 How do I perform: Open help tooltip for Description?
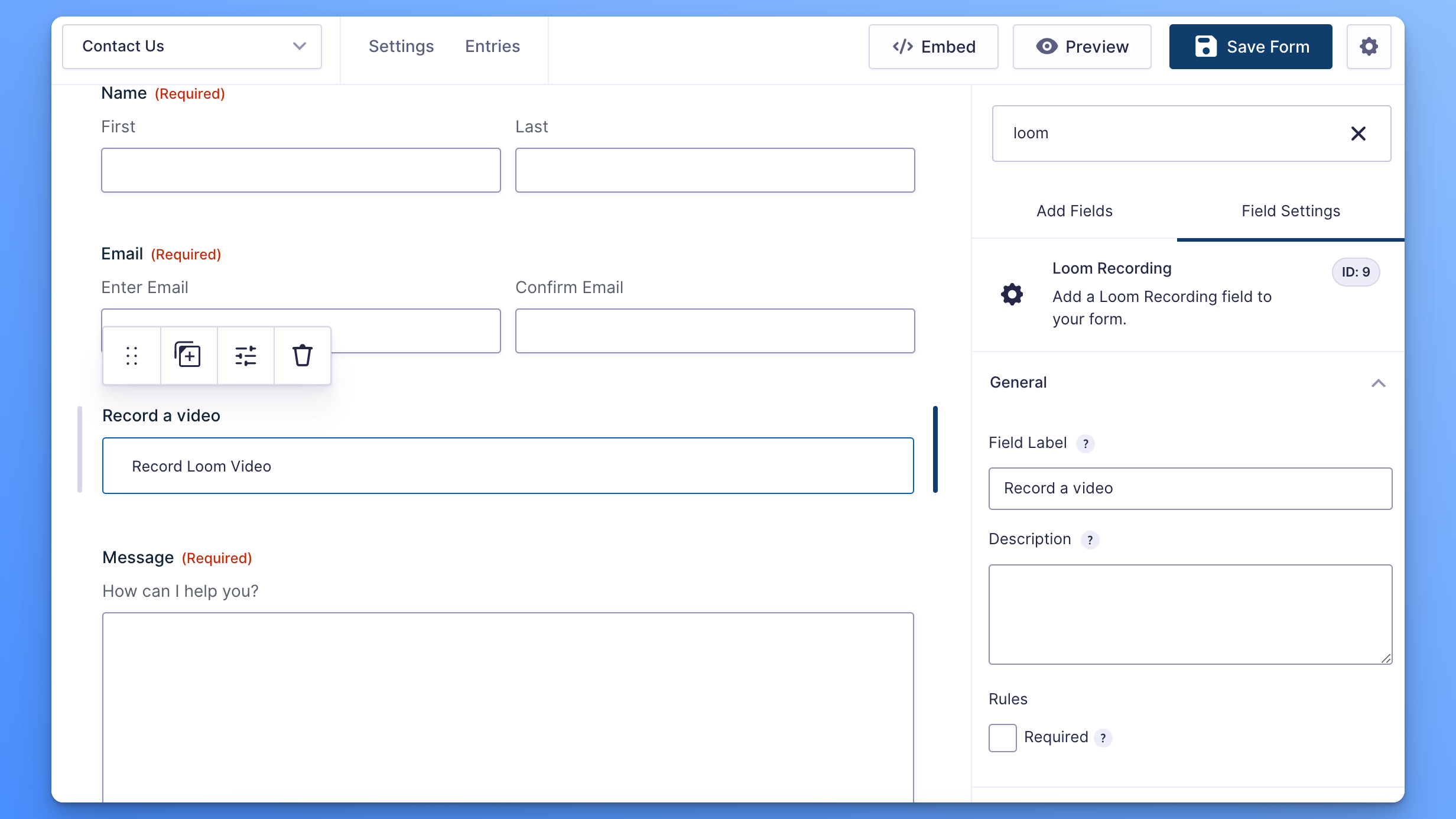pyautogui.click(x=1090, y=539)
